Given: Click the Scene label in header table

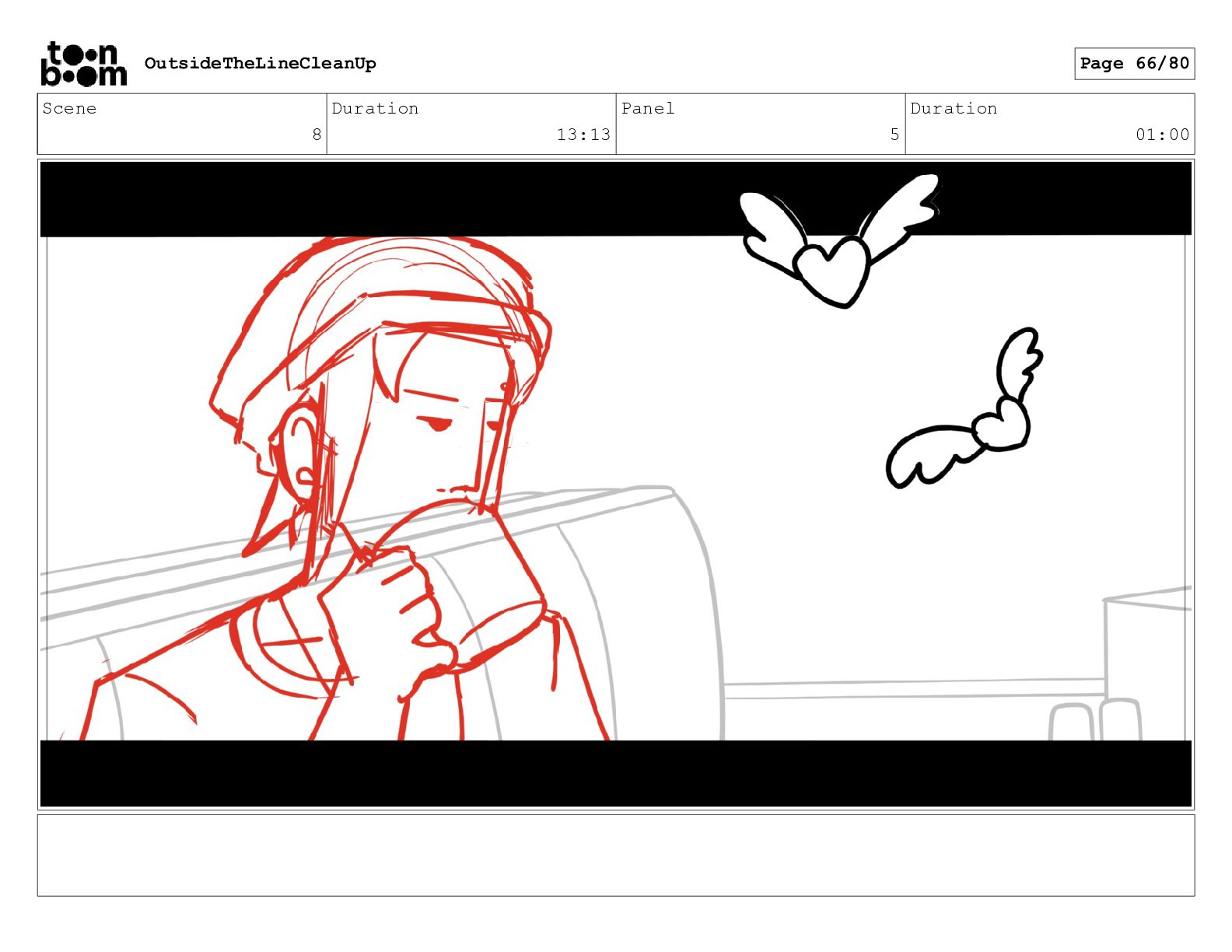Looking at the screenshot, I should (69, 108).
